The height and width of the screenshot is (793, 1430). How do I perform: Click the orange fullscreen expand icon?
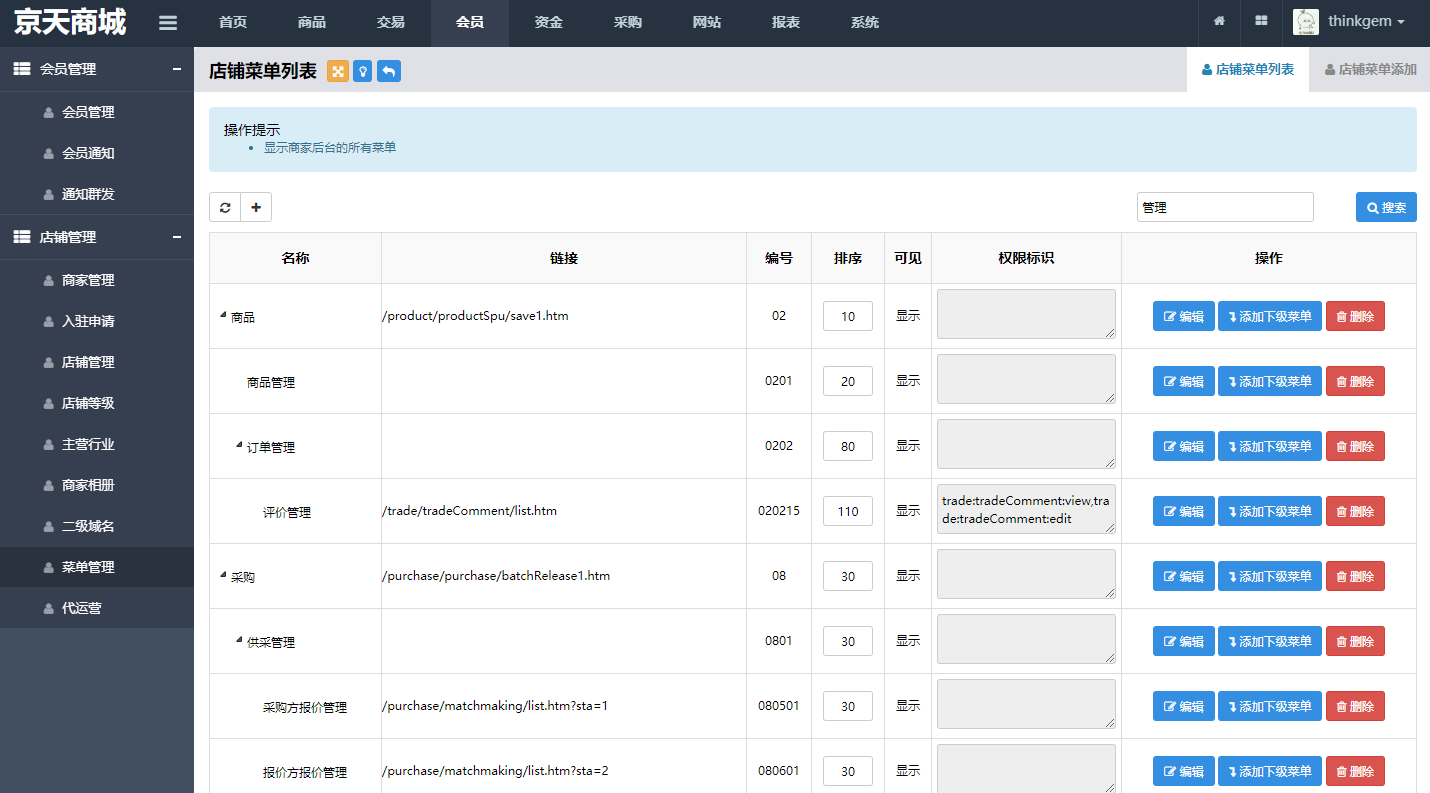[x=338, y=71]
